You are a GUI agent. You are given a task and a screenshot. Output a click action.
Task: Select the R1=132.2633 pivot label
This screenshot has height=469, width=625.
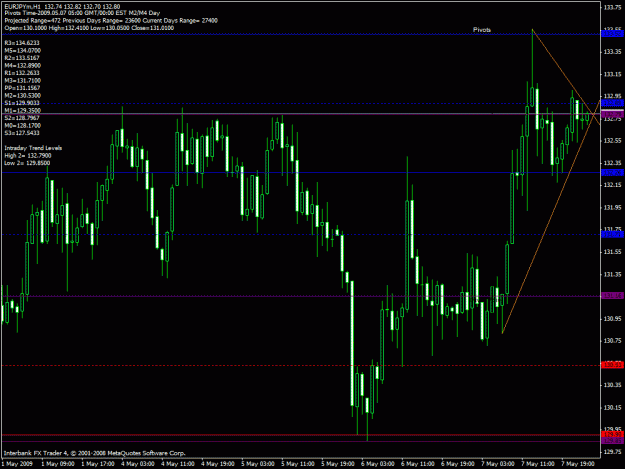tap(22, 73)
